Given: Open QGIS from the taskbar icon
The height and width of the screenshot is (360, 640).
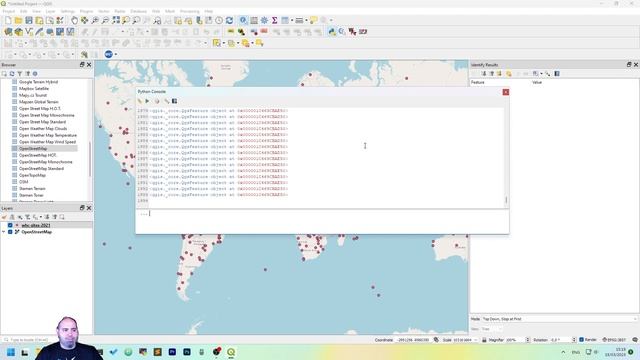Looking at the screenshot, I should coord(231,352).
